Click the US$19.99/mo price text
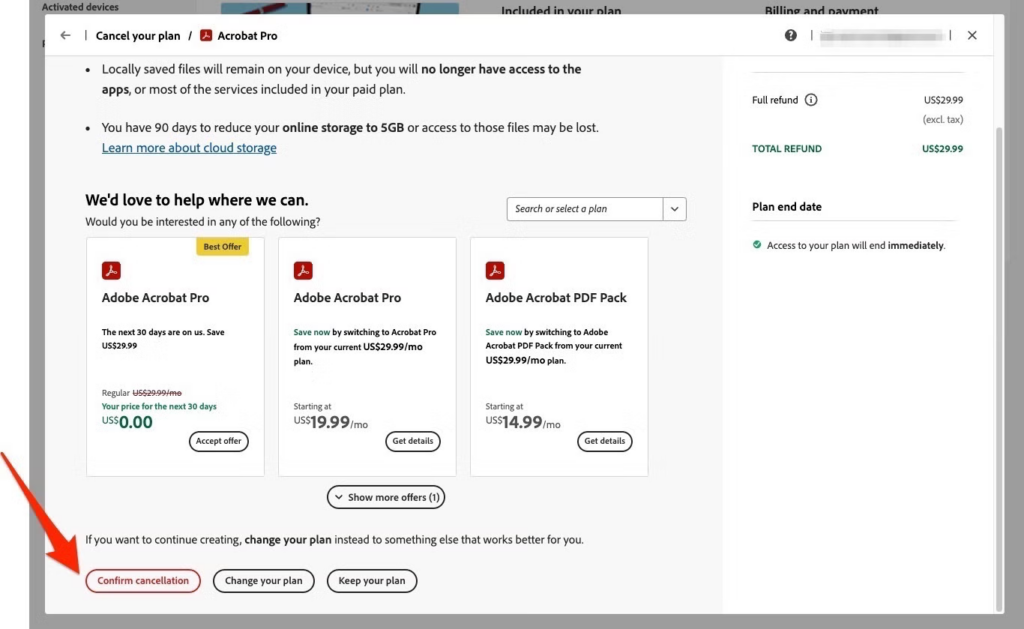Viewport: 1024px width, 629px height. (x=330, y=422)
